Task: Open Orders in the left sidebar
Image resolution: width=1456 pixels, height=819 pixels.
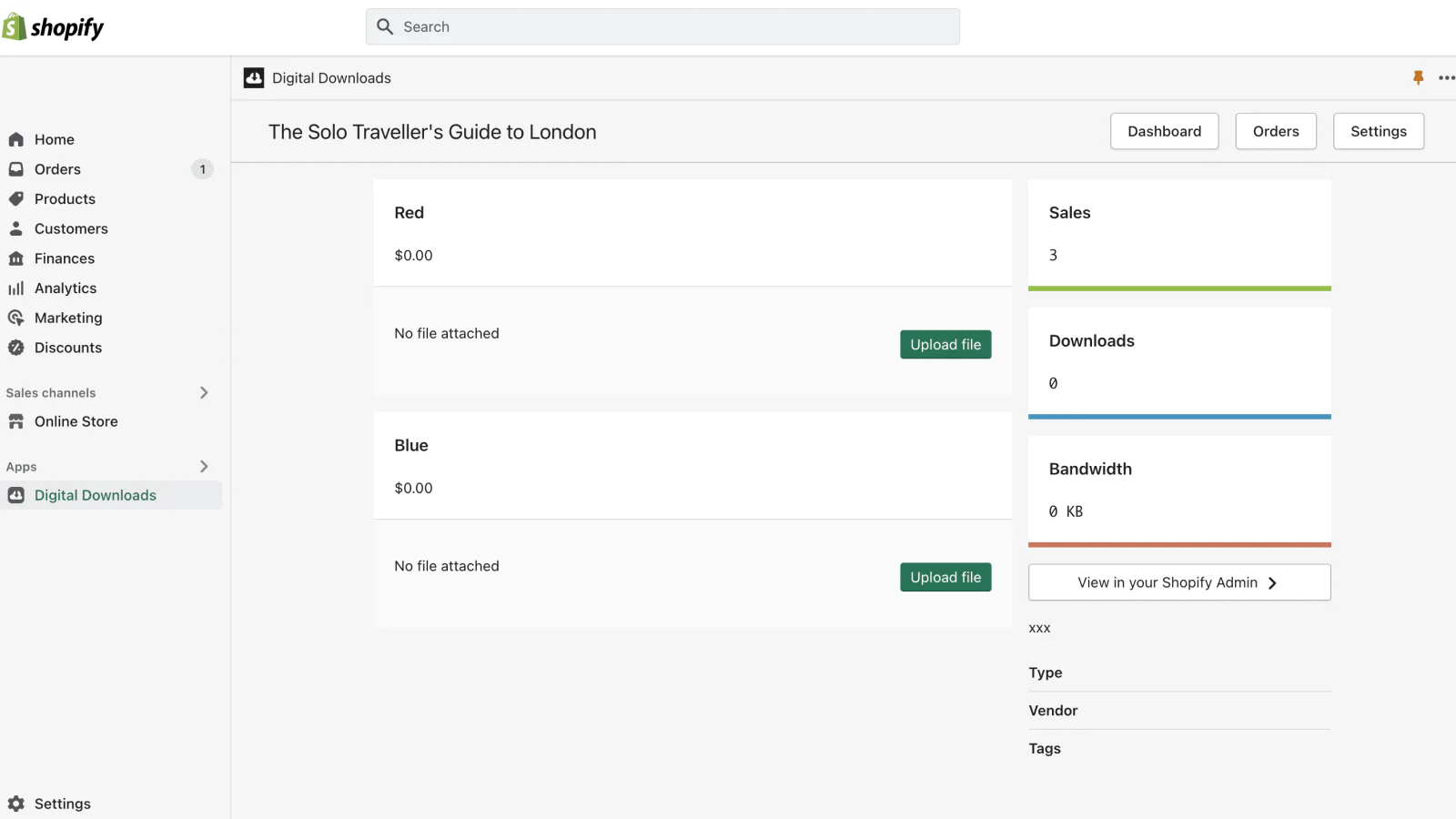Action: tap(57, 169)
